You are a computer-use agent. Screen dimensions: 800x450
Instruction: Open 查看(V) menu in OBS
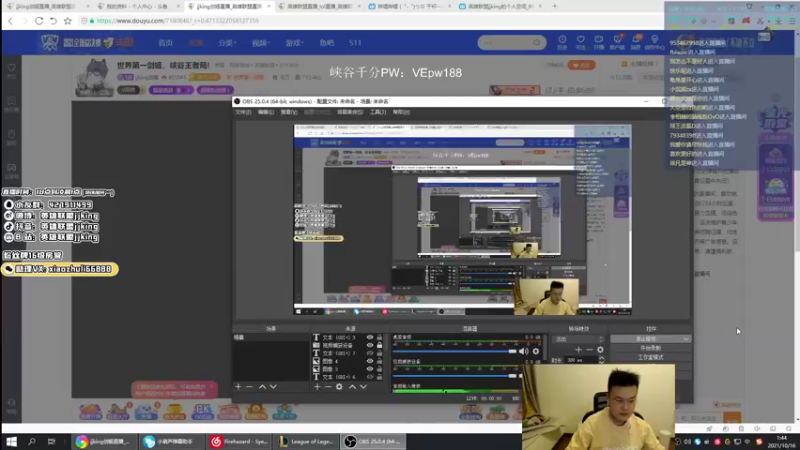tap(289, 112)
